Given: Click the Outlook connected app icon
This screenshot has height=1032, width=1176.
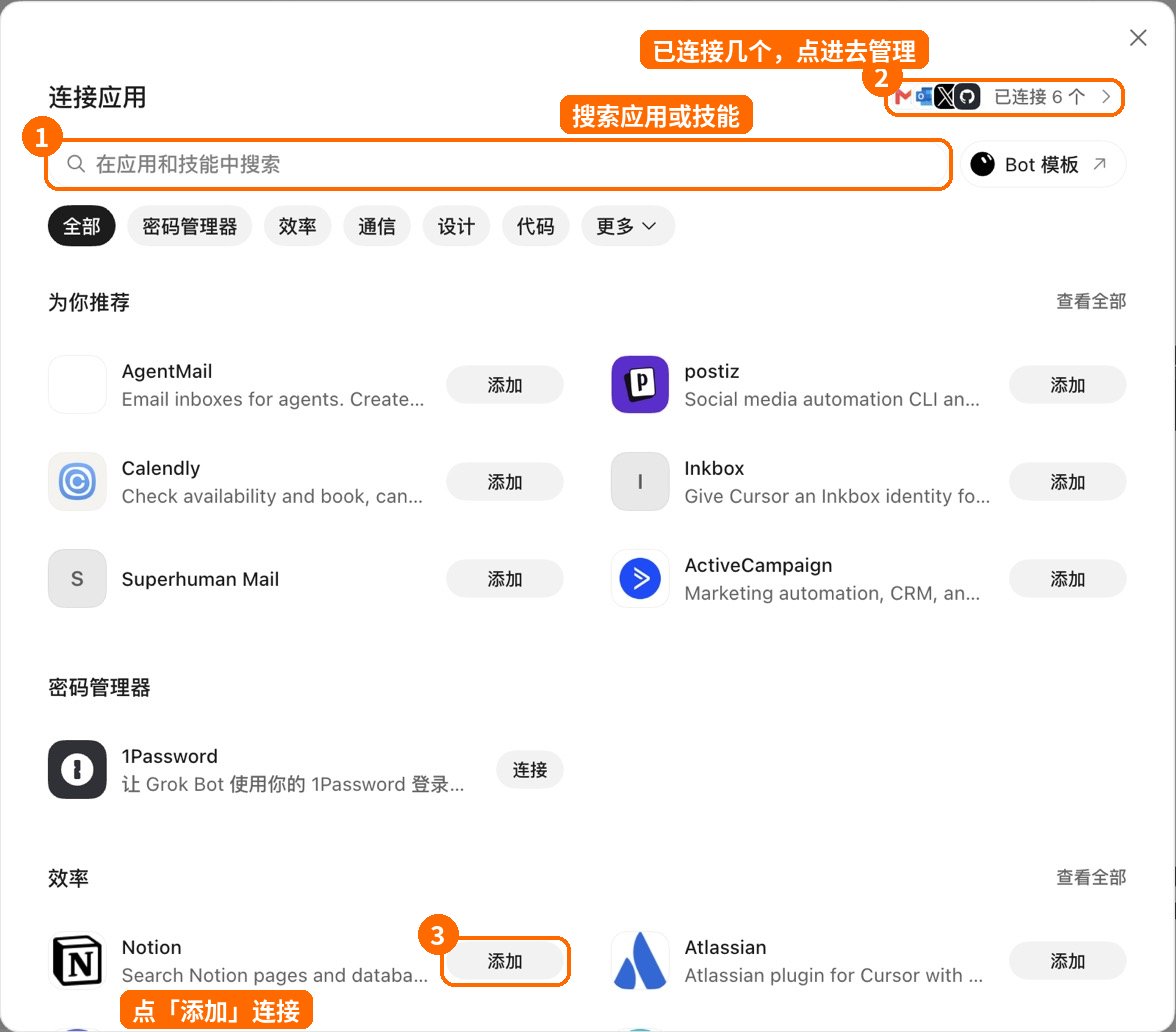Looking at the screenshot, I should click(x=924, y=97).
